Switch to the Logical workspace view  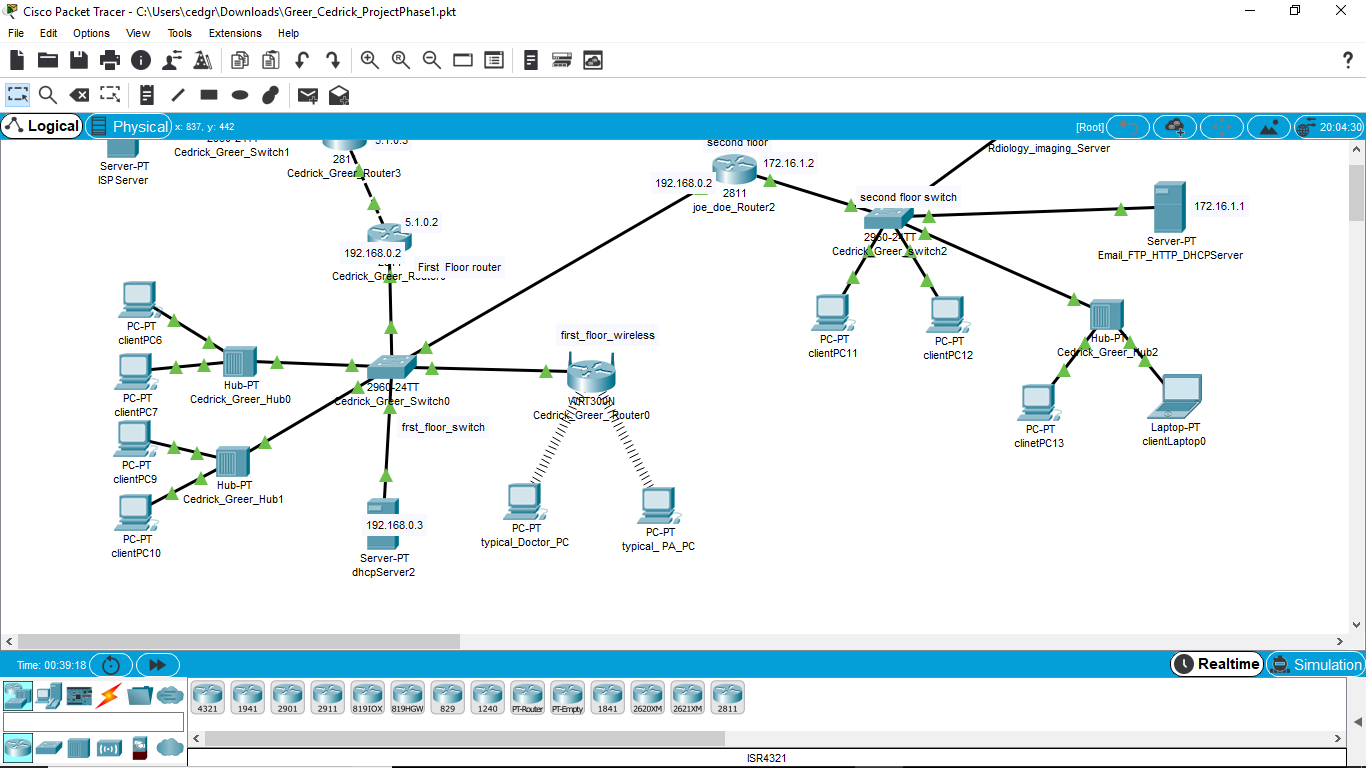pyautogui.click(x=42, y=126)
